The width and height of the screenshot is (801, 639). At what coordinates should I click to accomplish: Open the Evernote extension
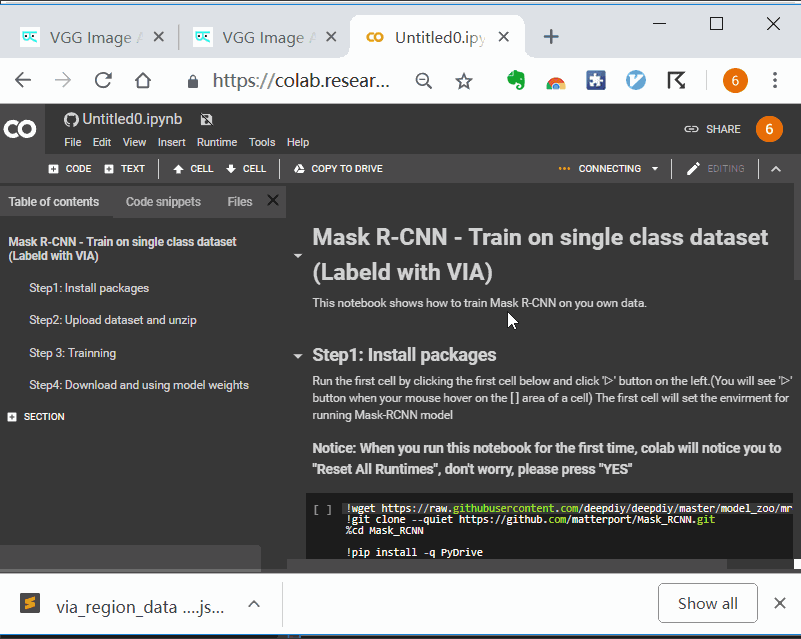tap(516, 80)
